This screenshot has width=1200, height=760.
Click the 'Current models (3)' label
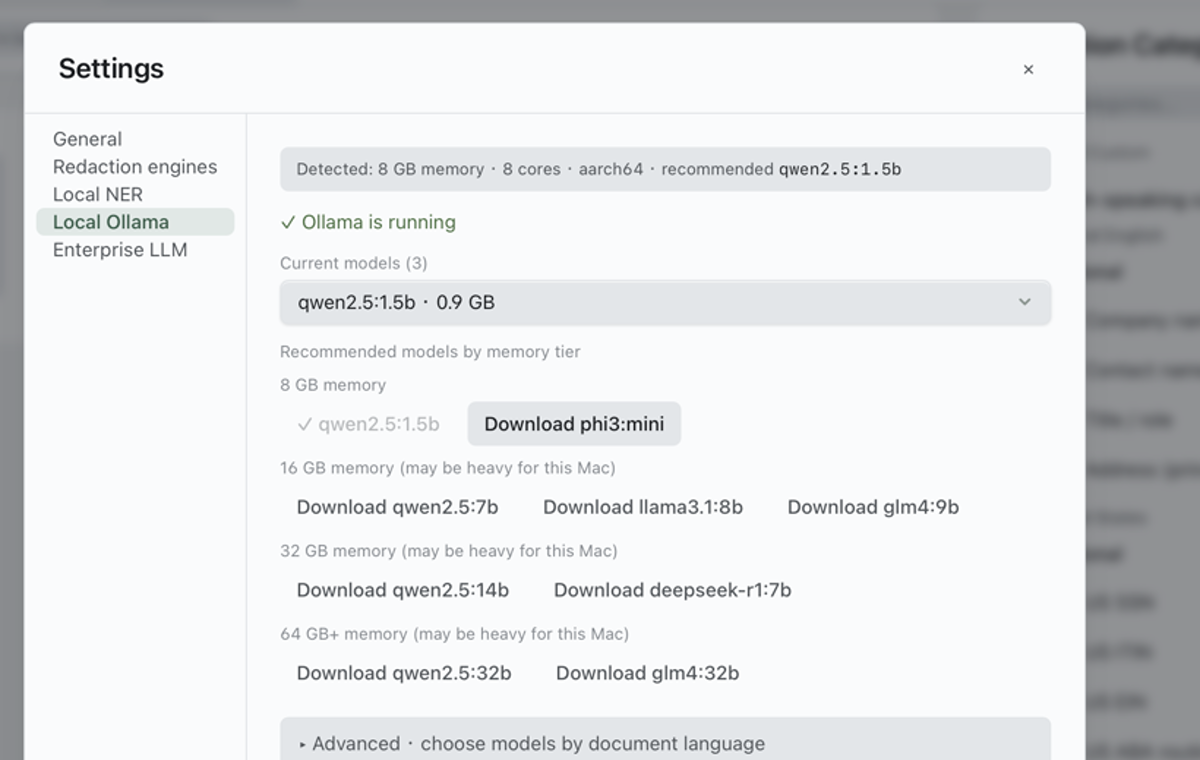click(354, 263)
